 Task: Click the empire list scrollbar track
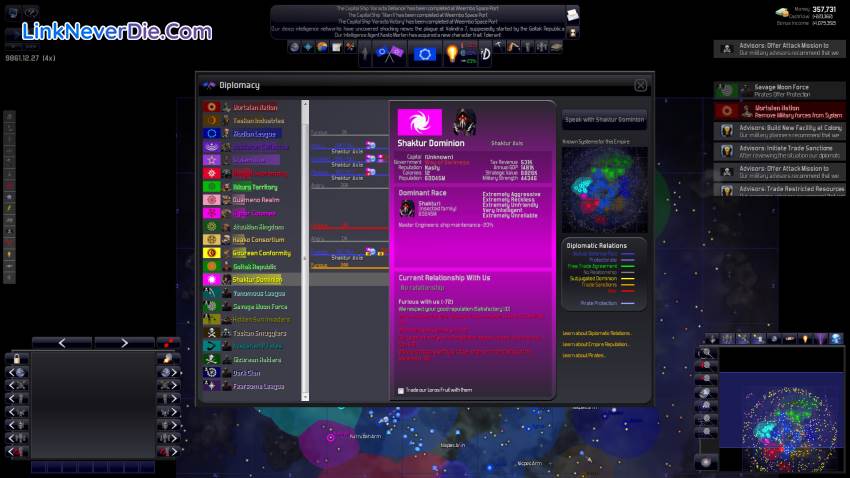[x=305, y=249]
